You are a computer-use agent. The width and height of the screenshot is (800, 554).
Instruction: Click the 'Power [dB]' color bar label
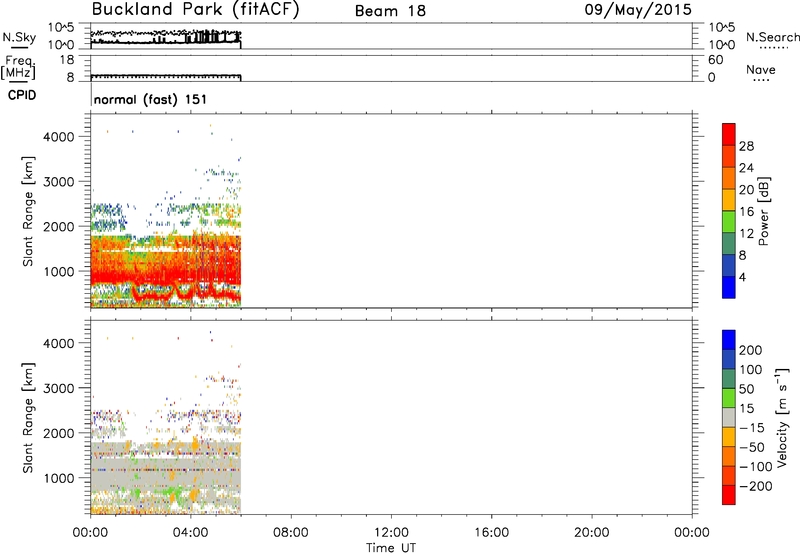tap(764, 211)
